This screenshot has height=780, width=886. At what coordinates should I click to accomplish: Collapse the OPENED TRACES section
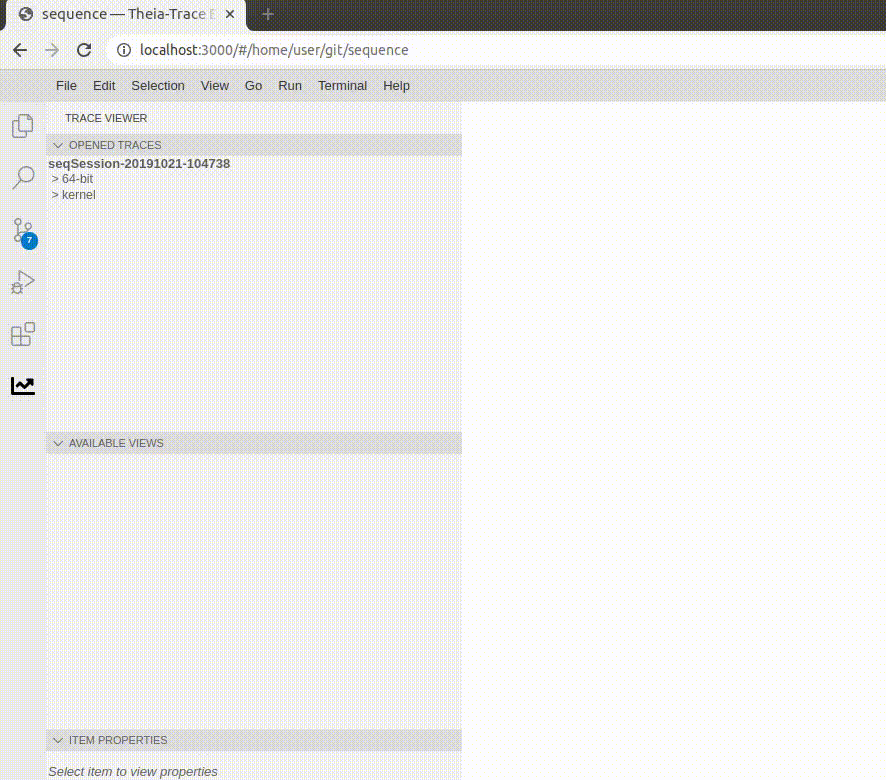58,145
